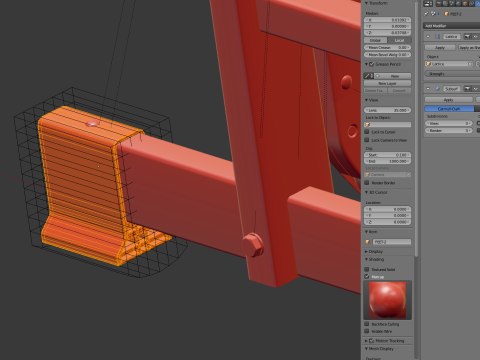The width and height of the screenshot is (480, 360).
Task: Click Subdivisions View value field
Action: tap(449, 123)
